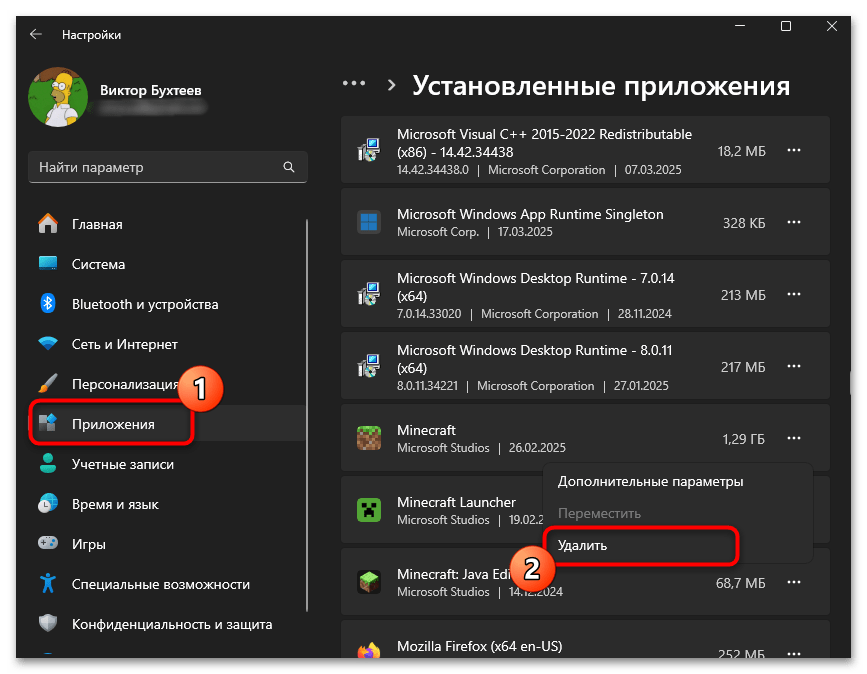Click the 217 МБ size value

coord(743,367)
